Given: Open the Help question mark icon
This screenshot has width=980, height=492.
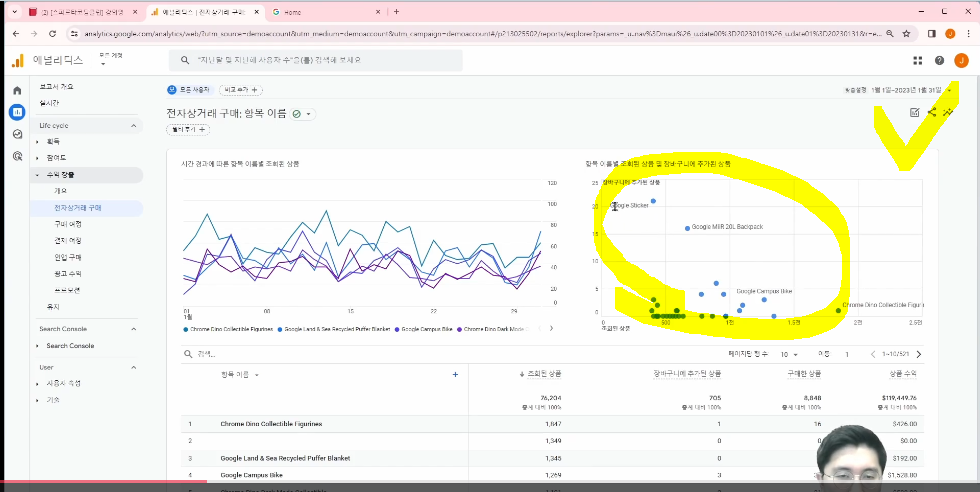Looking at the screenshot, I should pos(939,60).
